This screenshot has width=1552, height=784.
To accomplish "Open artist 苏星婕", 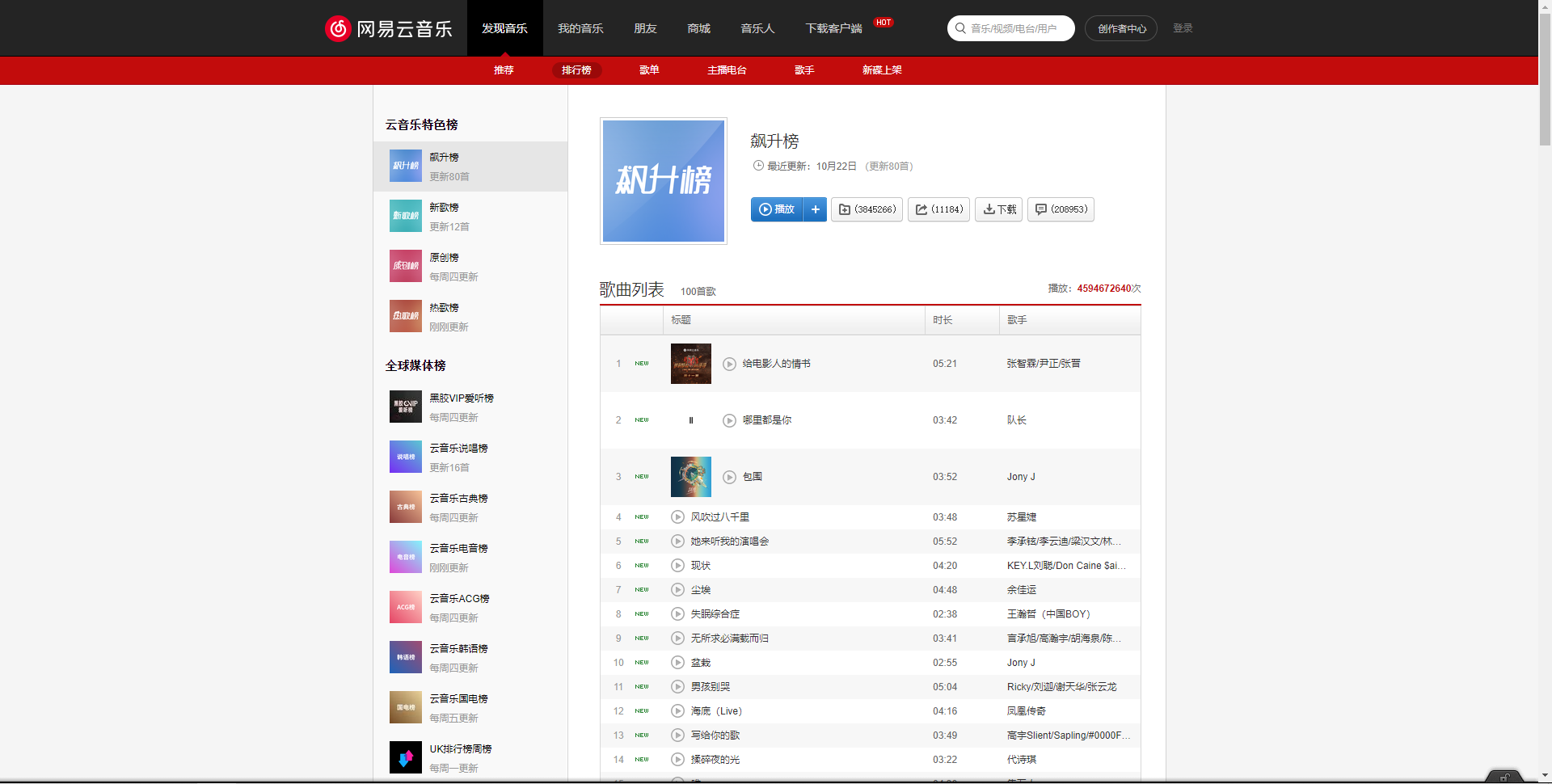I will point(1022,517).
